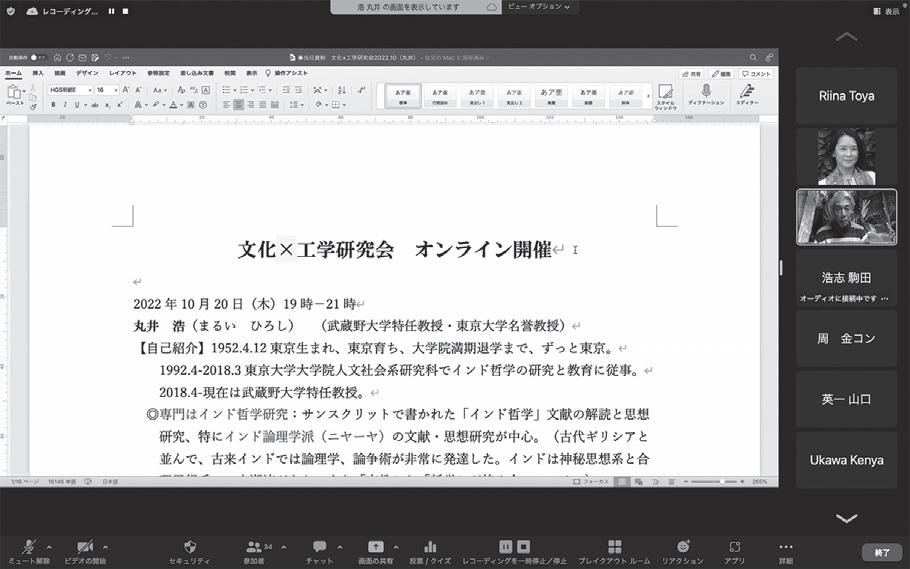This screenshot has height=569, width=910.
Task: Open the font name dropdown
Action: click(x=89, y=90)
